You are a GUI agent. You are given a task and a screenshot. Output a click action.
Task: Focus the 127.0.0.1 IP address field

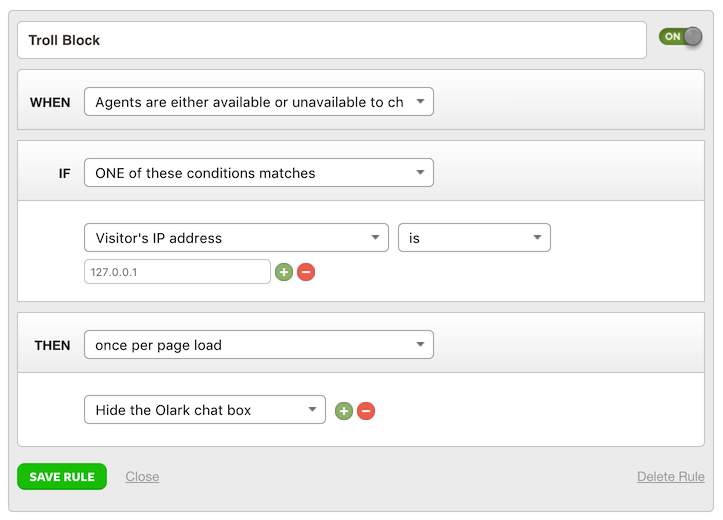[x=177, y=272]
